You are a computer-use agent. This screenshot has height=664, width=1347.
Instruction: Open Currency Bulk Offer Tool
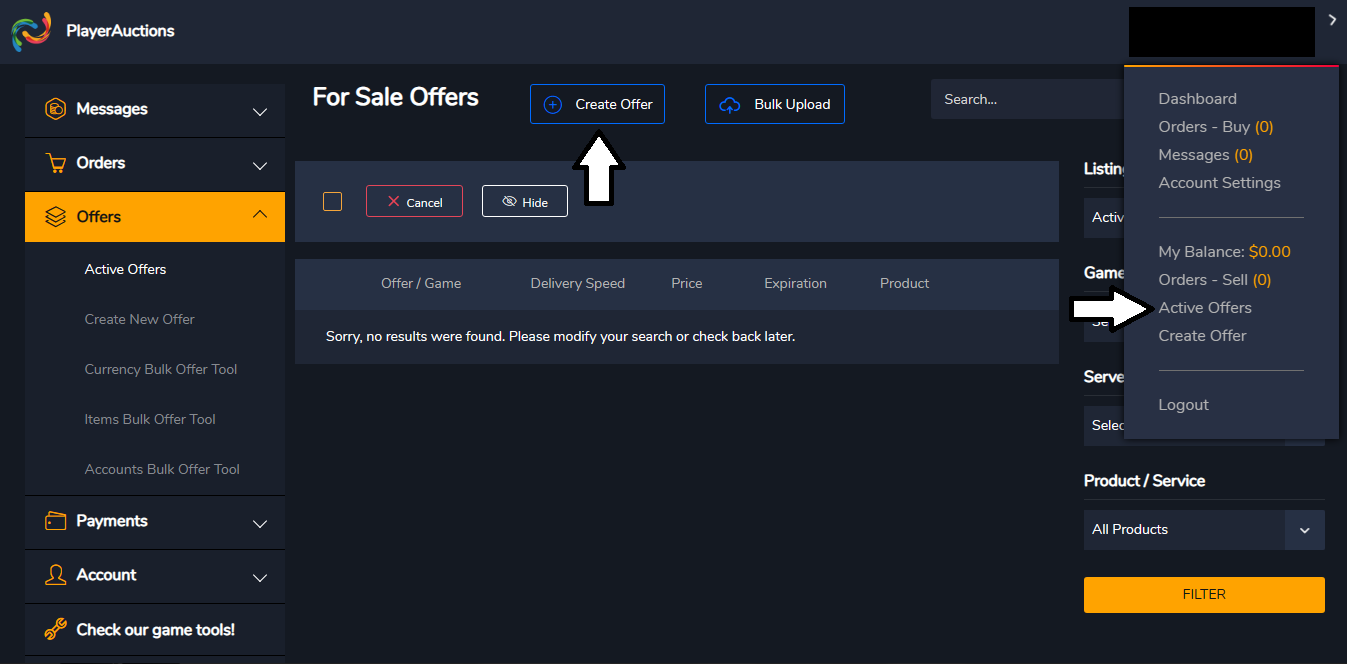(161, 369)
